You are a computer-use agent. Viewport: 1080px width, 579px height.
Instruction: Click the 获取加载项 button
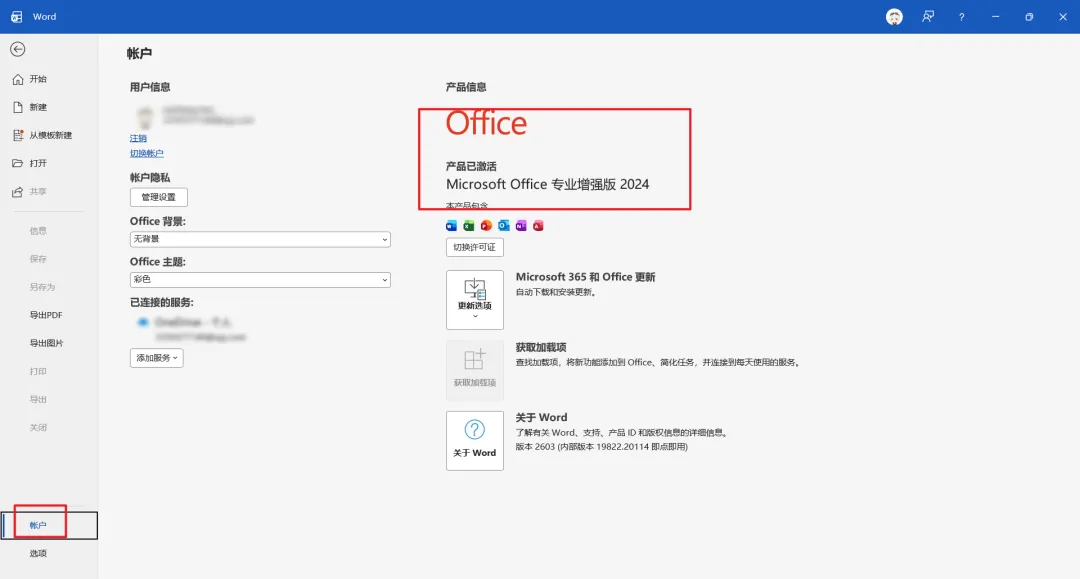475,370
